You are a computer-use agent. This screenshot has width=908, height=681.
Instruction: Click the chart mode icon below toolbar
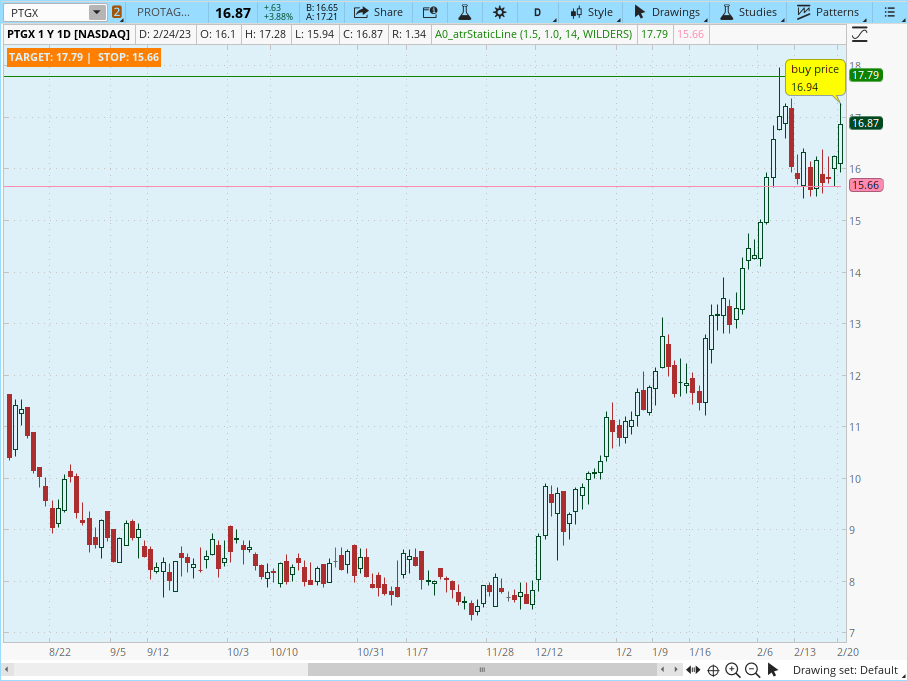[859, 35]
